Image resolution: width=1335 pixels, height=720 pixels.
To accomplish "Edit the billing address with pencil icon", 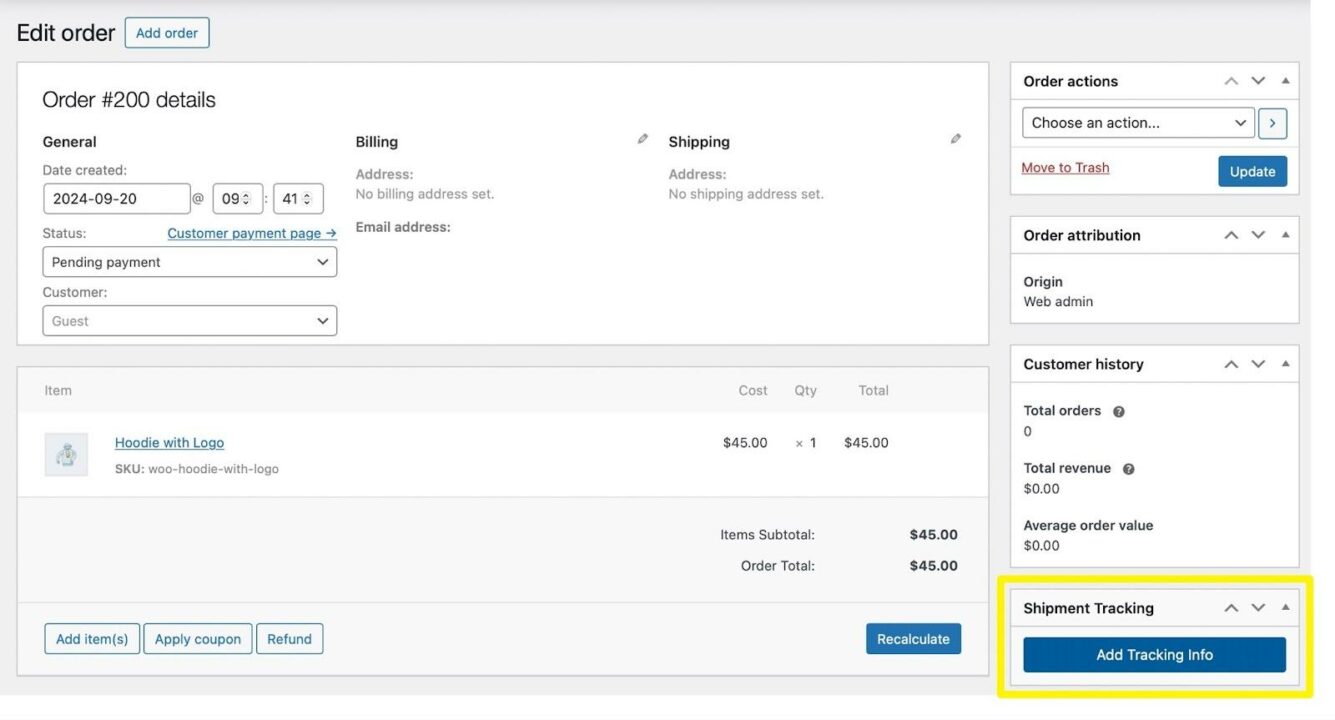I will click(641, 139).
